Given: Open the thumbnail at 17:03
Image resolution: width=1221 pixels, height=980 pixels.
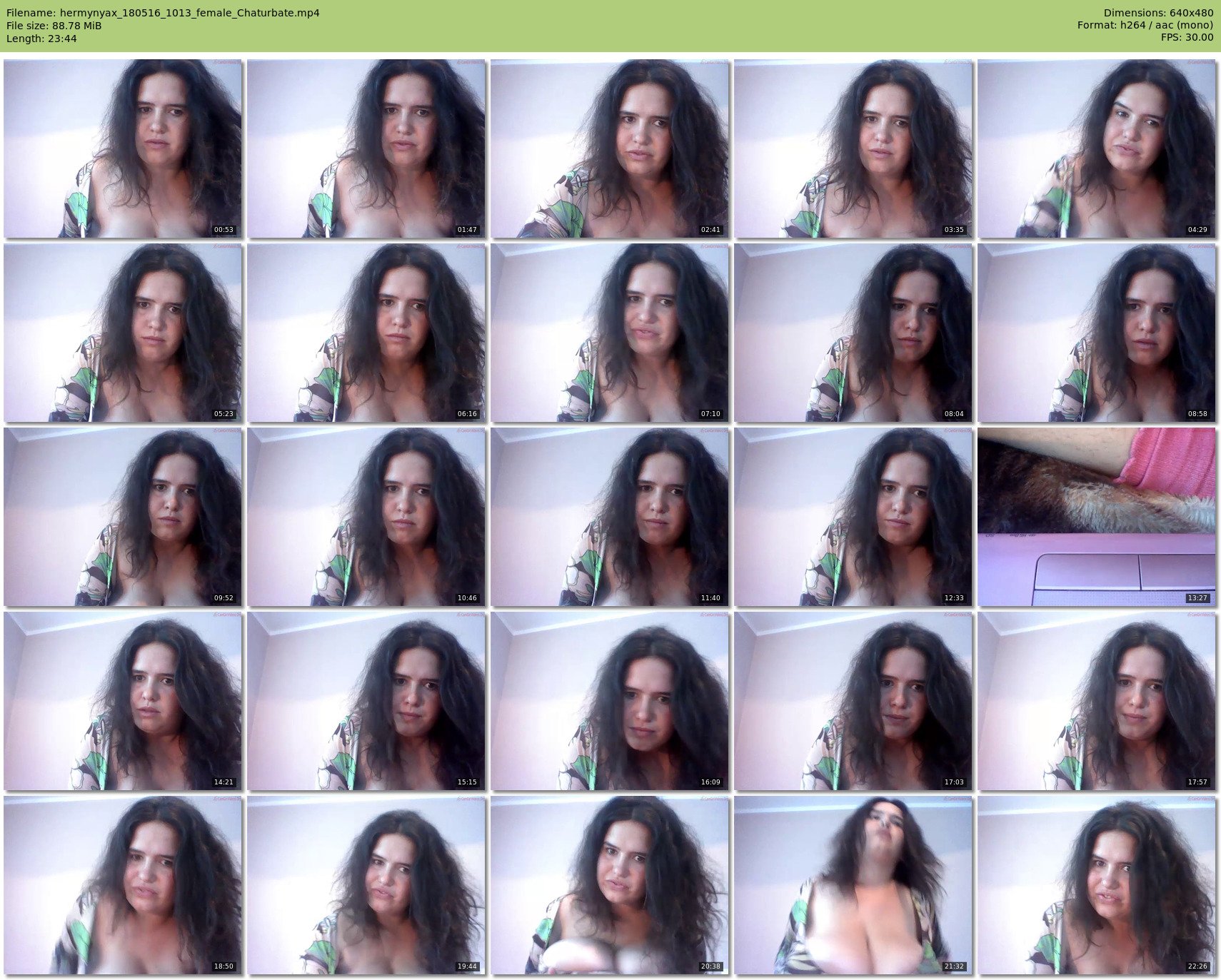Looking at the screenshot, I should 853,701.
